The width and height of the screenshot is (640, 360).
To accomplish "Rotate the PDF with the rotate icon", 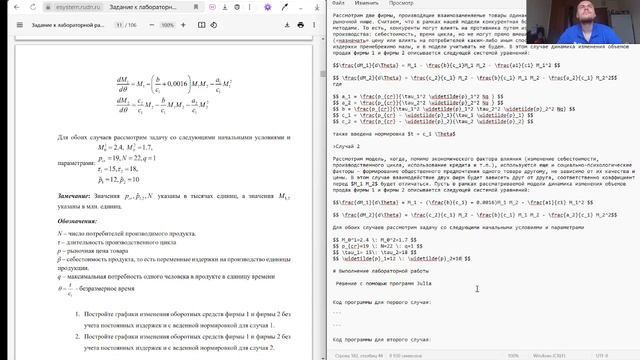I will tap(213, 25).
